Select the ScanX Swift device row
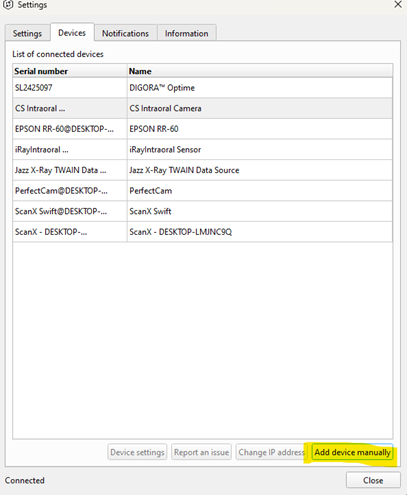Image resolution: width=407 pixels, height=495 pixels. (203, 211)
